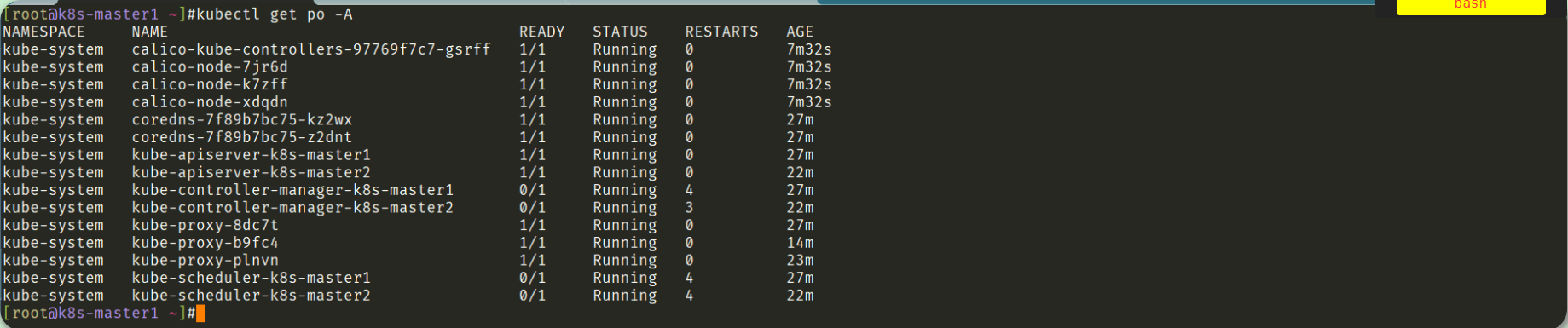Screen dimensions: 1568x328
Task: Click pod name kube-scheduler-k8s-master2
Action: [252, 296]
